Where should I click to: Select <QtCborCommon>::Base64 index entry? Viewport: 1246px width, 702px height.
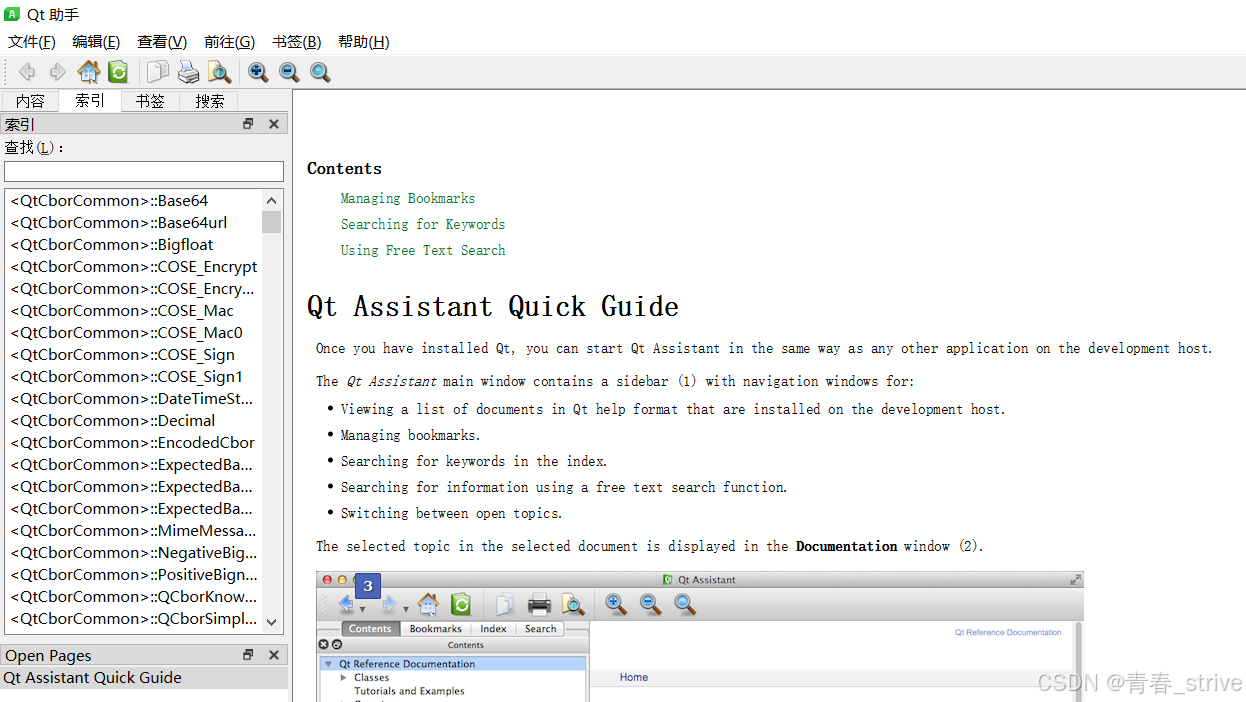[133, 200]
